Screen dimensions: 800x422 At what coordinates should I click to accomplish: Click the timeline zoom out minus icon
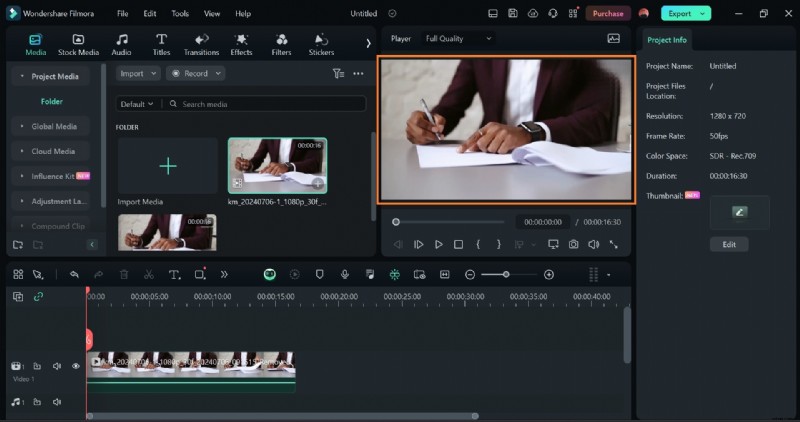coord(470,275)
